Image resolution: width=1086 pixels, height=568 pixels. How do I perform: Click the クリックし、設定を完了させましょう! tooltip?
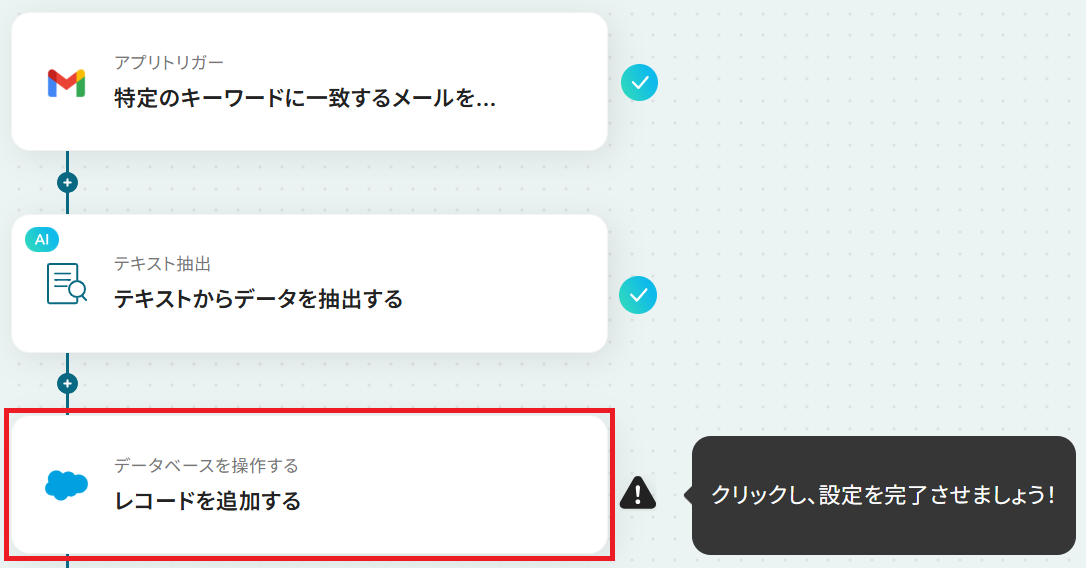coord(883,495)
